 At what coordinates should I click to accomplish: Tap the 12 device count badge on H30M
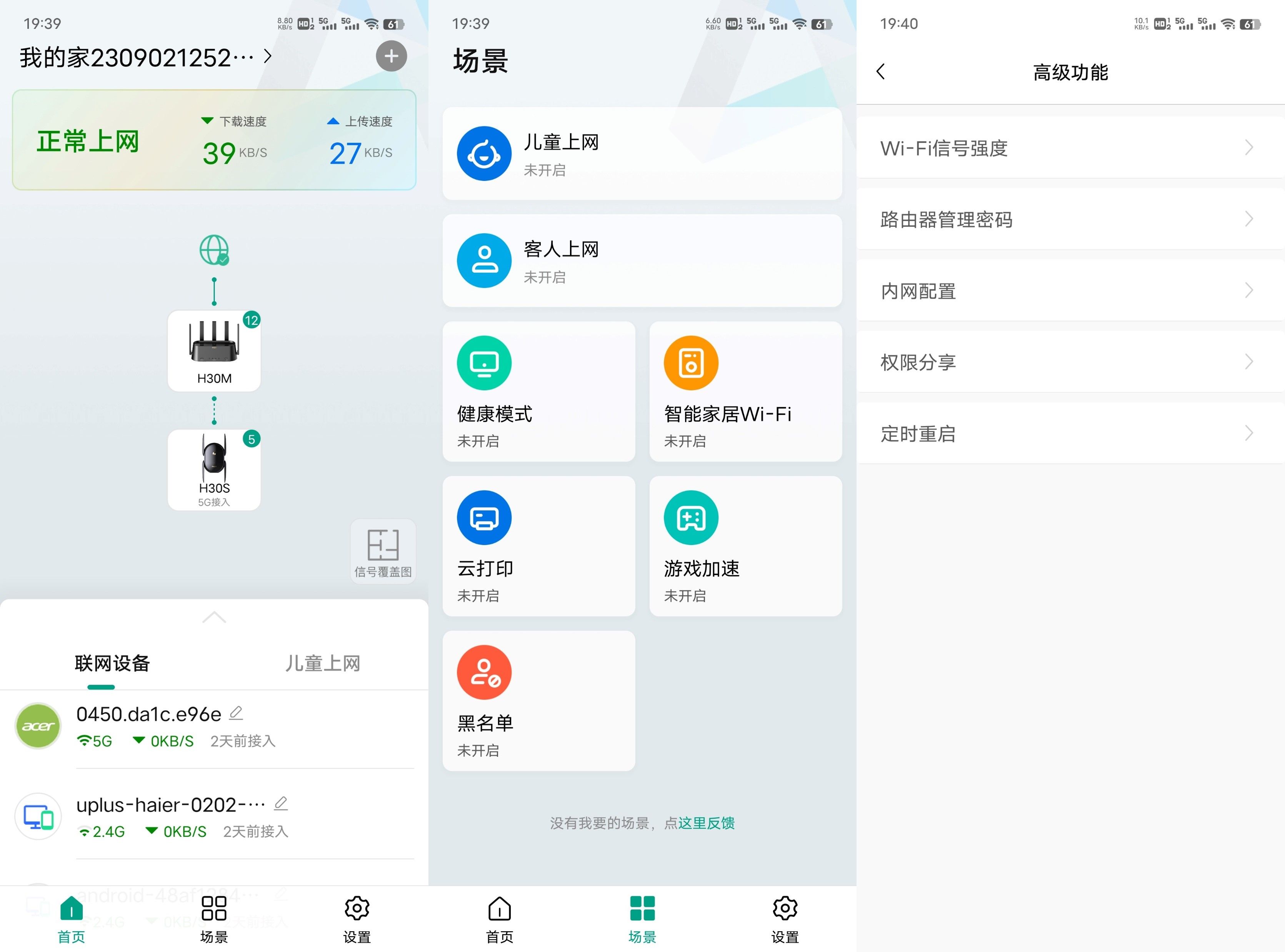coord(251,320)
